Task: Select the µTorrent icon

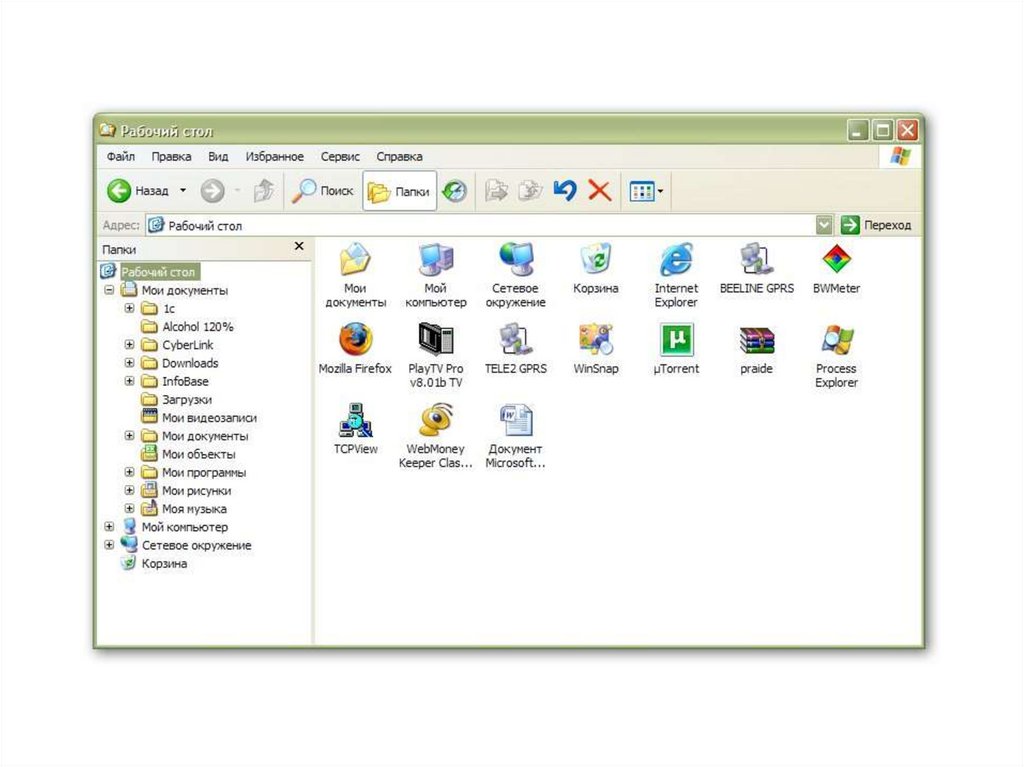Action: [676, 339]
